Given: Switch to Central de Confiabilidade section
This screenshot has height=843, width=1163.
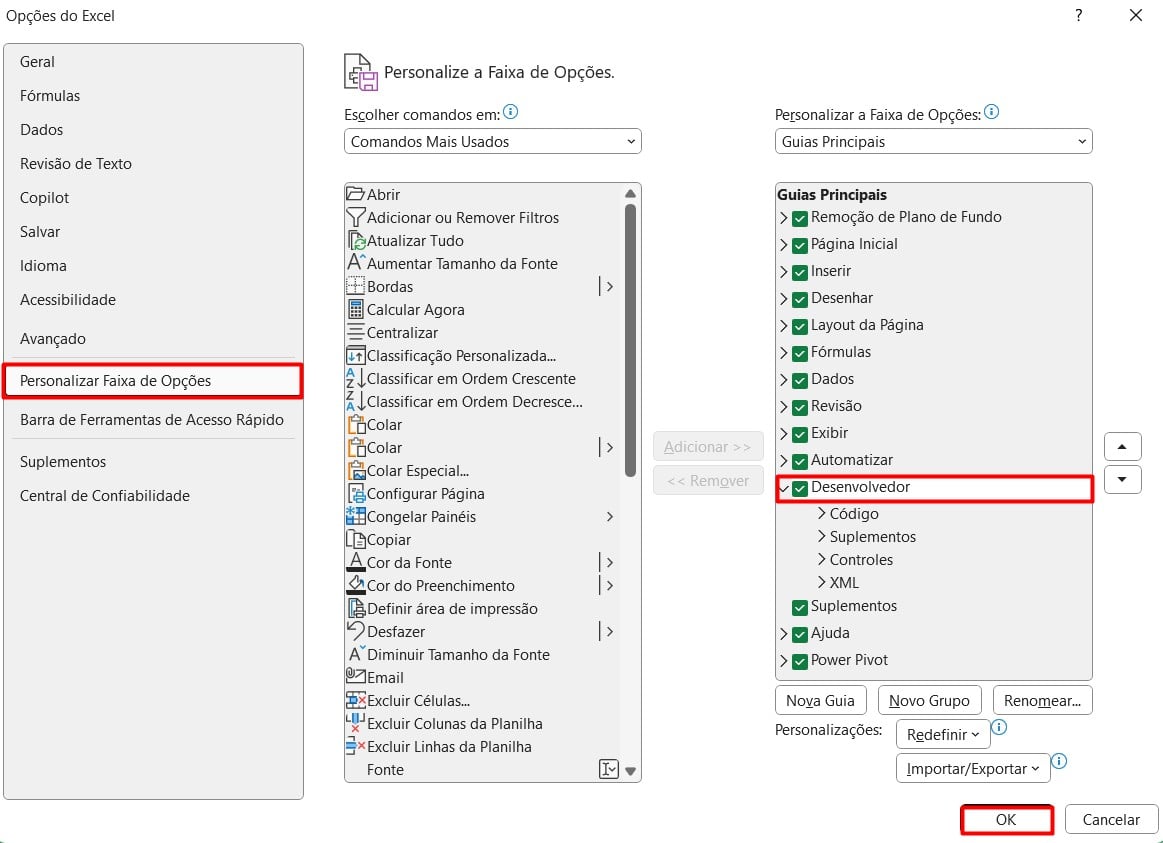Looking at the screenshot, I should (105, 496).
